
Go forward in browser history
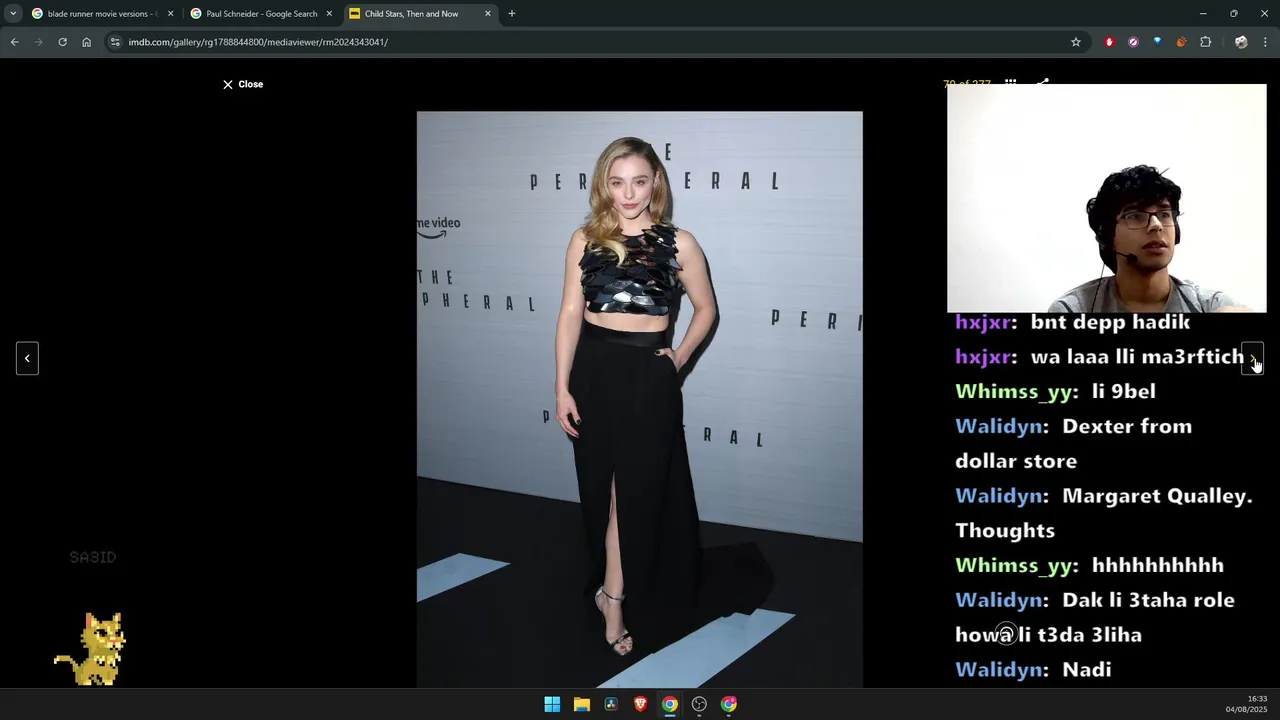point(38,42)
